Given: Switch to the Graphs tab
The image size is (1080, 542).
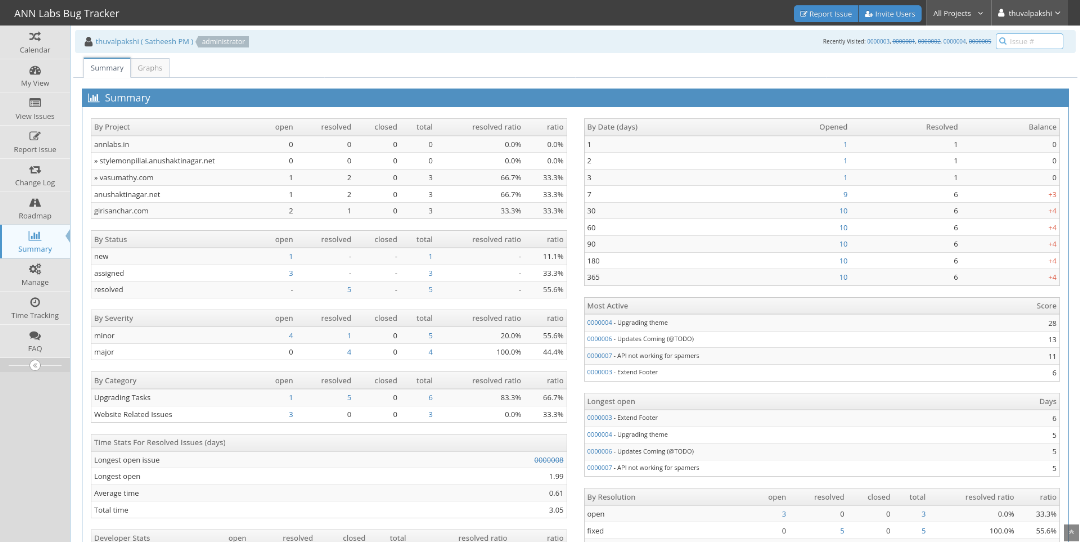Looking at the screenshot, I should [x=150, y=68].
